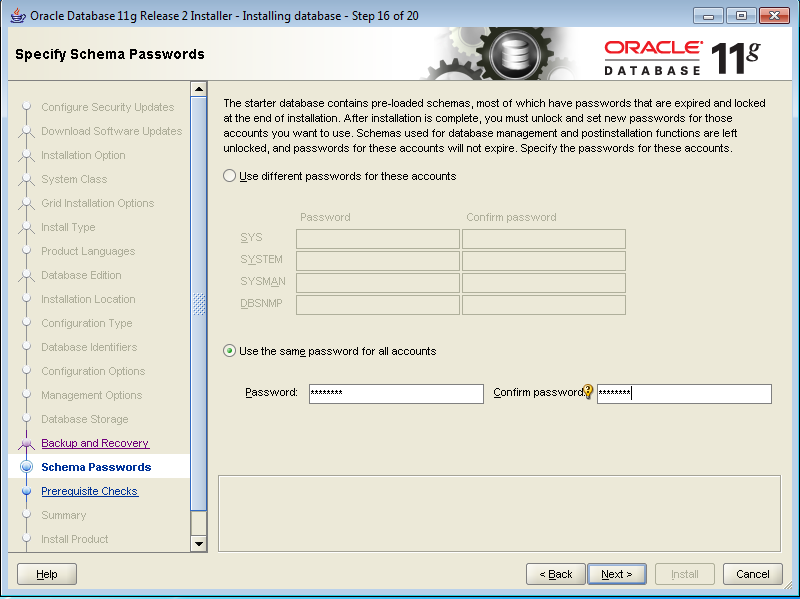Cancel the installation
The image size is (800, 599).
coord(753,574)
